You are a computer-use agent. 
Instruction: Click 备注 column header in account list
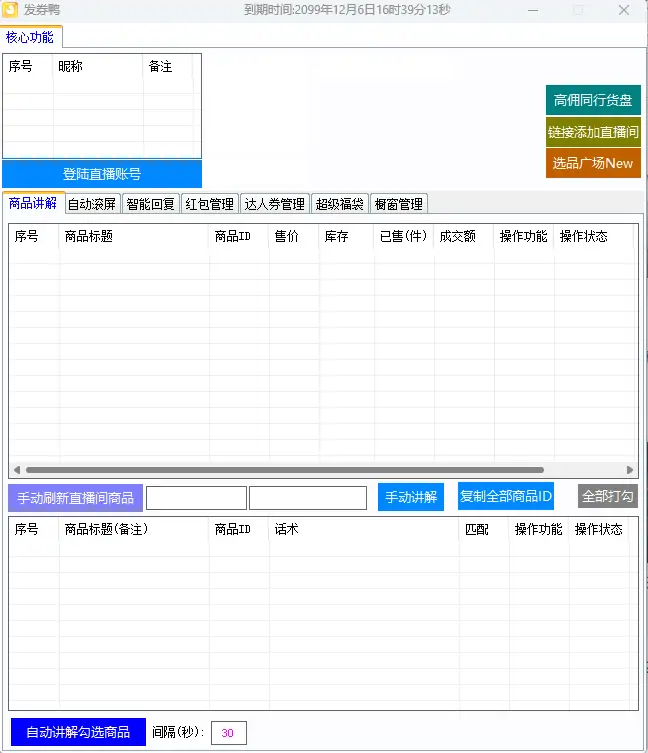click(x=168, y=66)
